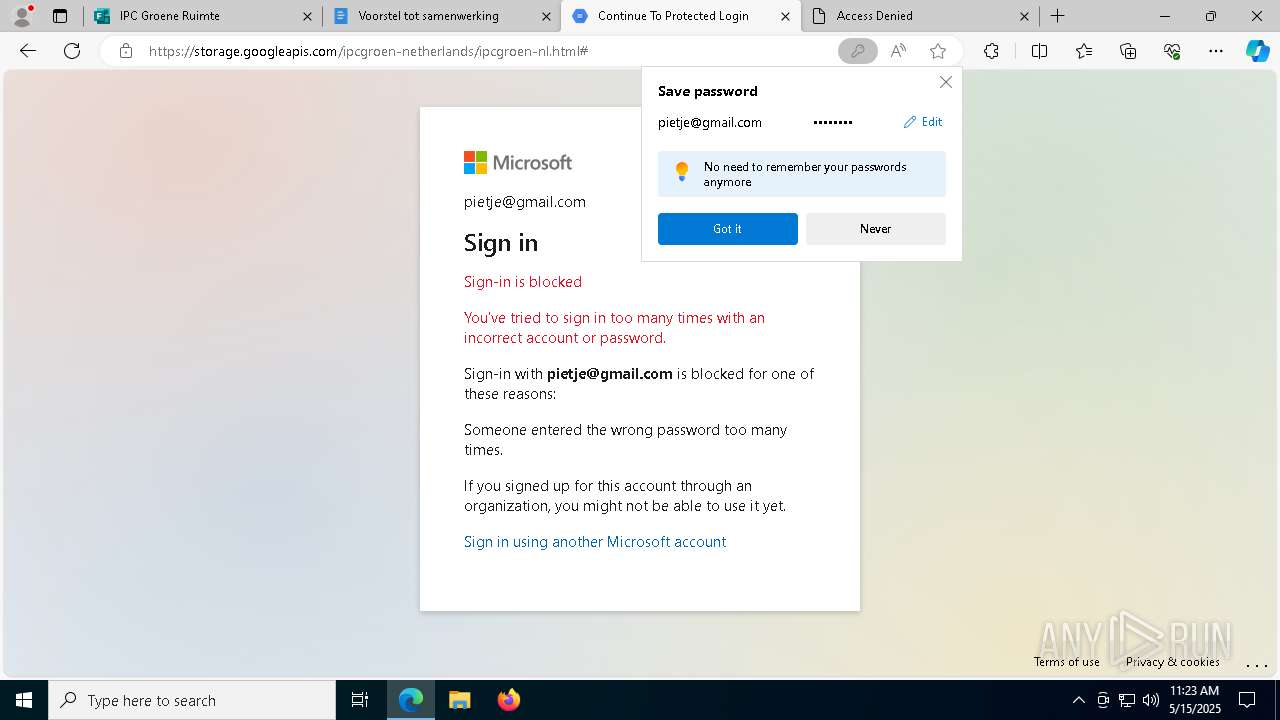Confirm with the Got it button
The image size is (1280, 720).
[728, 229]
